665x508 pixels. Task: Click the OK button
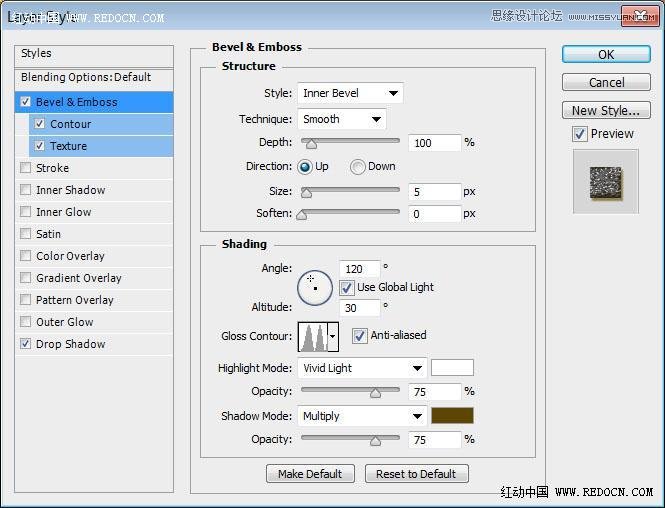pos(606,55)
